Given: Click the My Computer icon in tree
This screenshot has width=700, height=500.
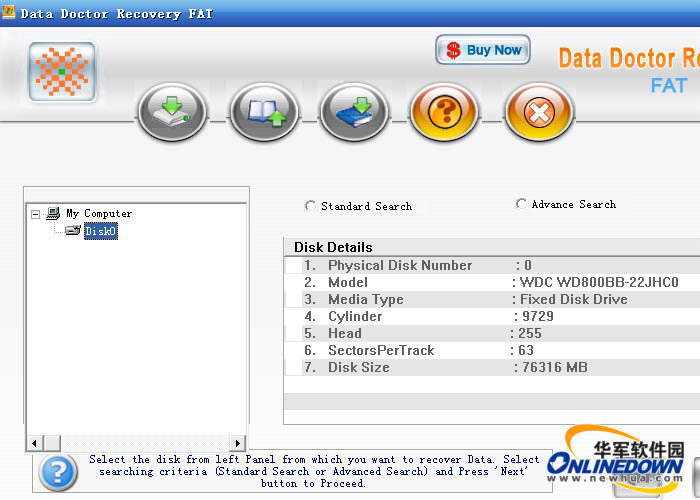Looking at the screenshot, I should 53,213.
